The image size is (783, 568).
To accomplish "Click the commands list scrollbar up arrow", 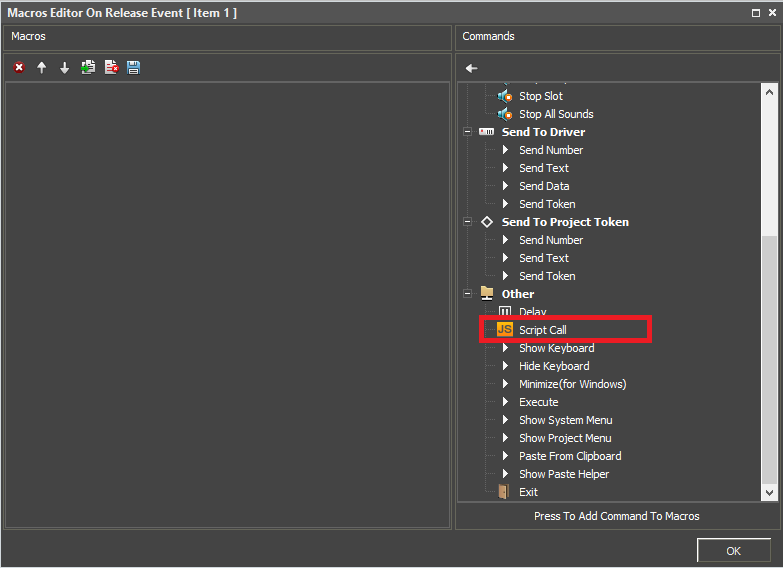I will click(769, 91).
